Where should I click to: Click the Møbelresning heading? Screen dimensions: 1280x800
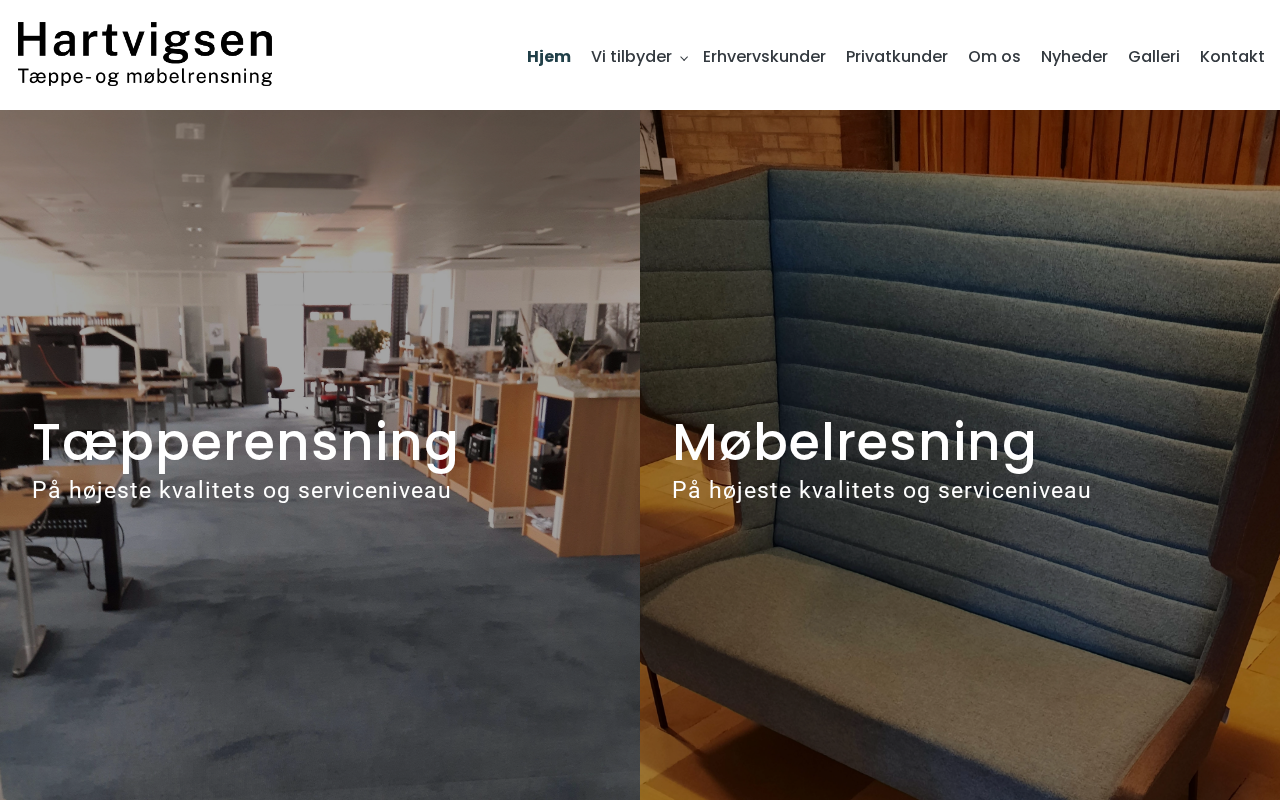855,443
